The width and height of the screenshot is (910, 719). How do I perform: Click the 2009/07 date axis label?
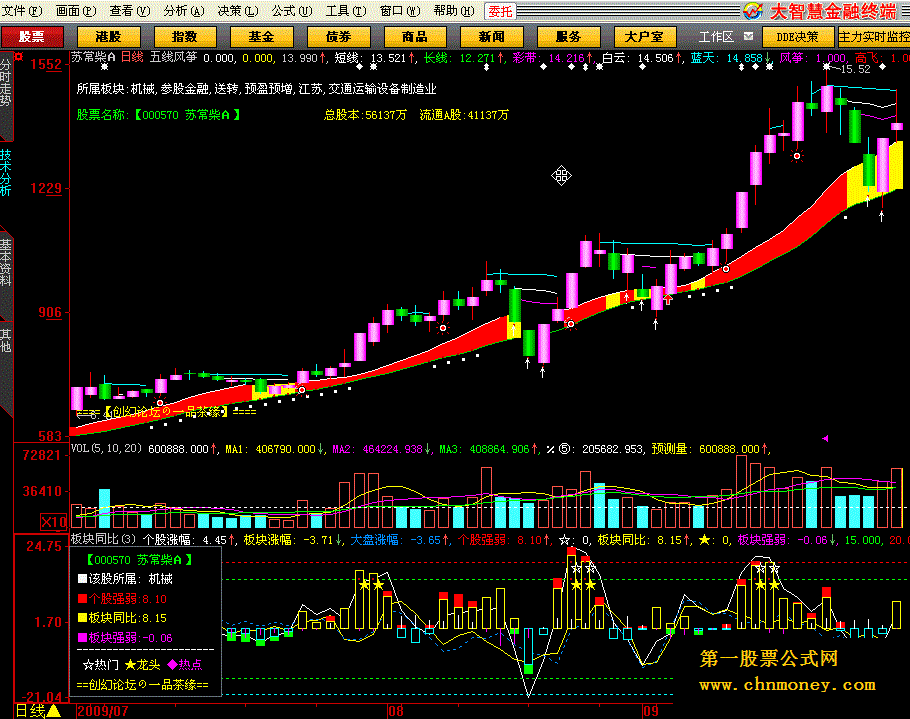tap(103, 711)
